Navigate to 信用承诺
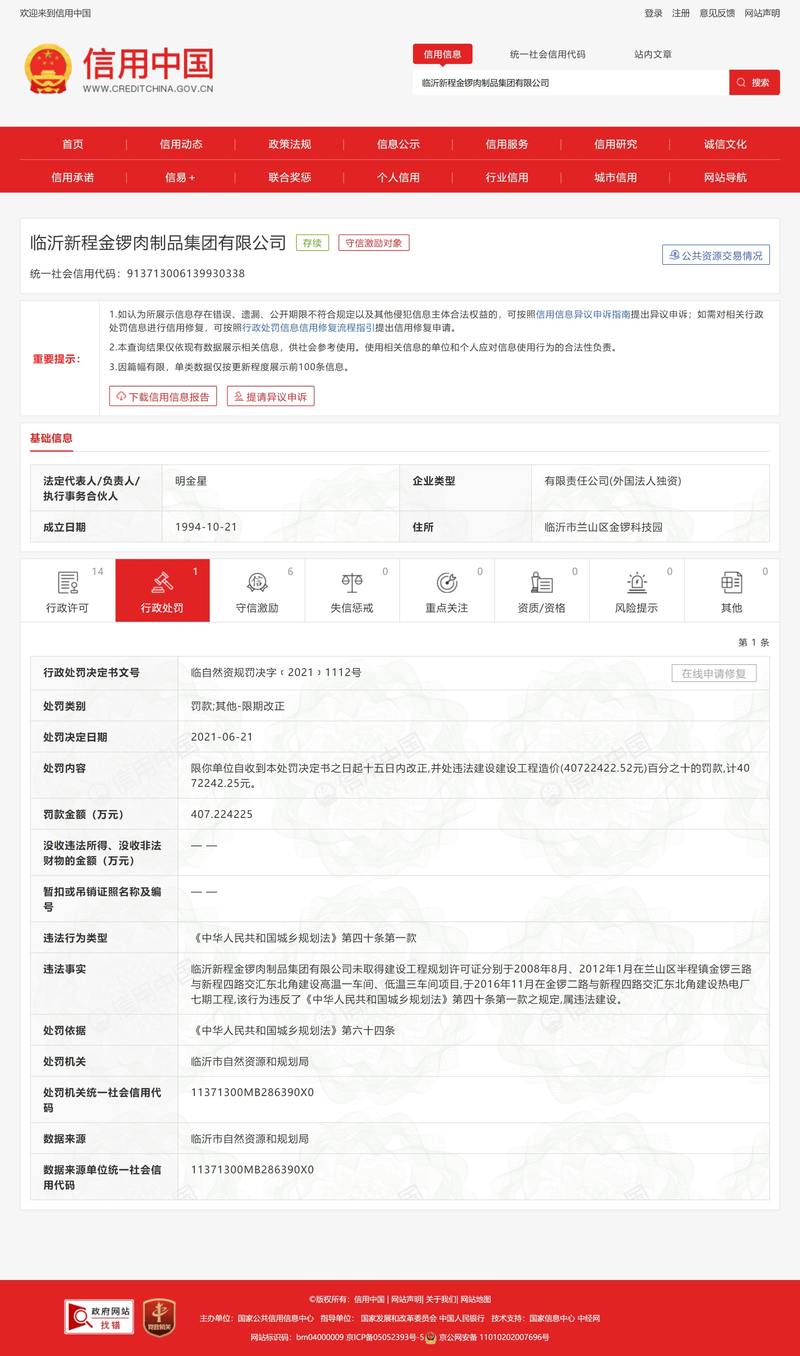Image resolution: width=800 pixels, height=1356 pixels. (73, 177)
